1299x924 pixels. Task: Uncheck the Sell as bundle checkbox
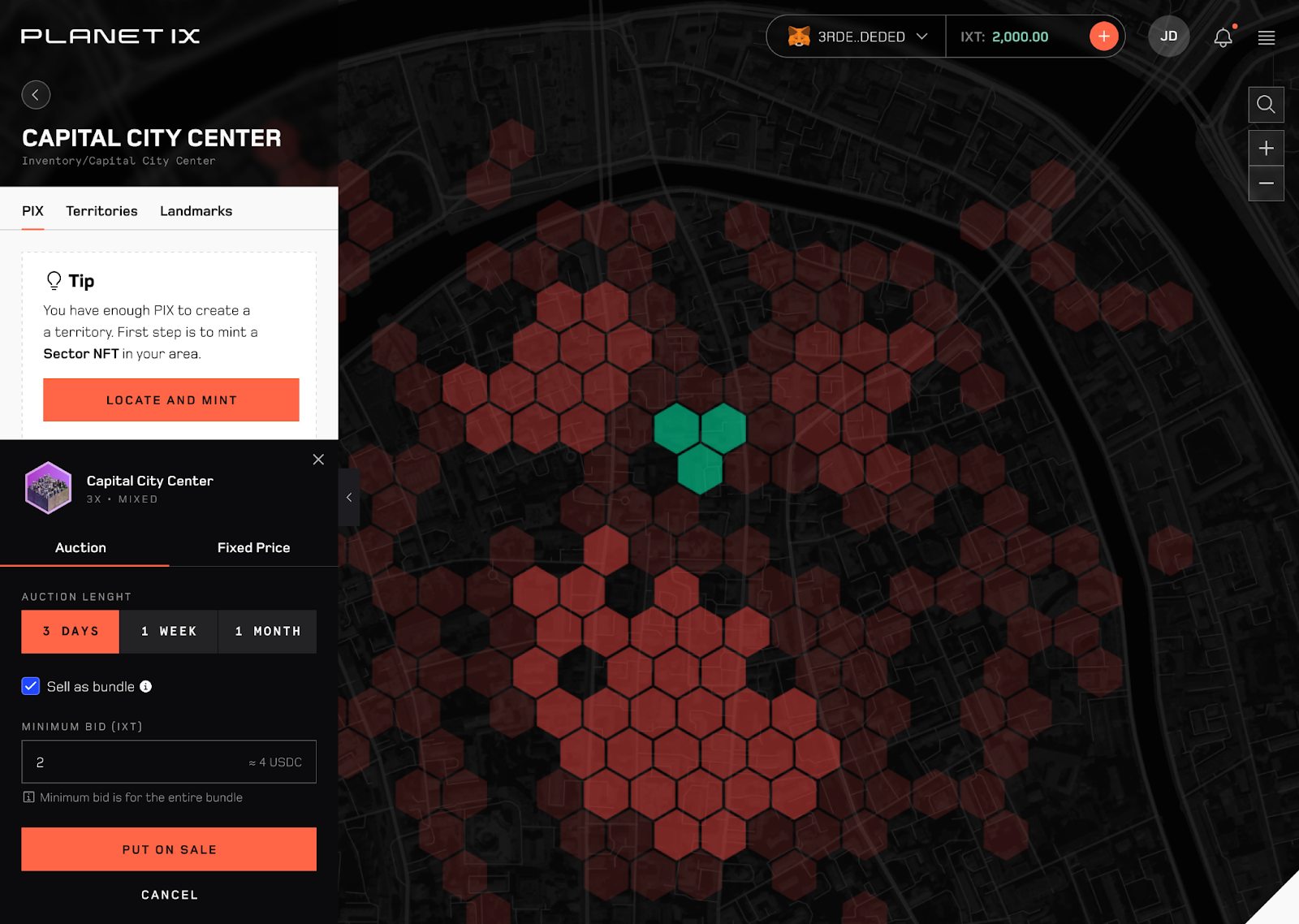(x=31, y=686)
